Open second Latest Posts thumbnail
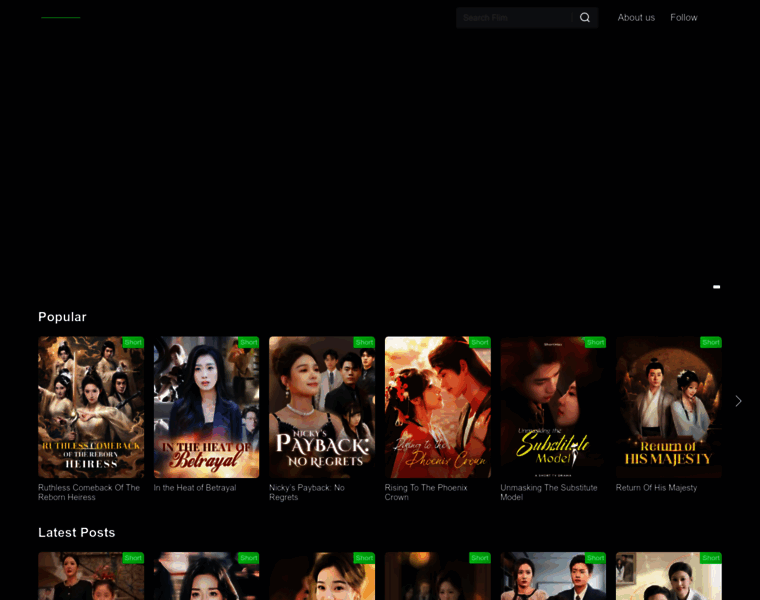The width and height of the screenshot is (760, 600). click(206, 576)
